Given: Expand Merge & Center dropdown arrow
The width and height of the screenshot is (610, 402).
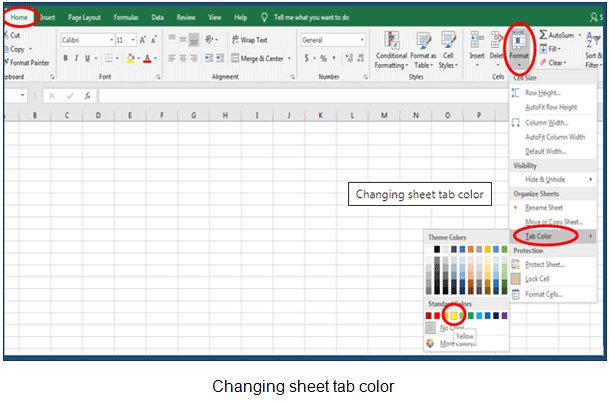Looking at the screenshot, I should [289, 58].
